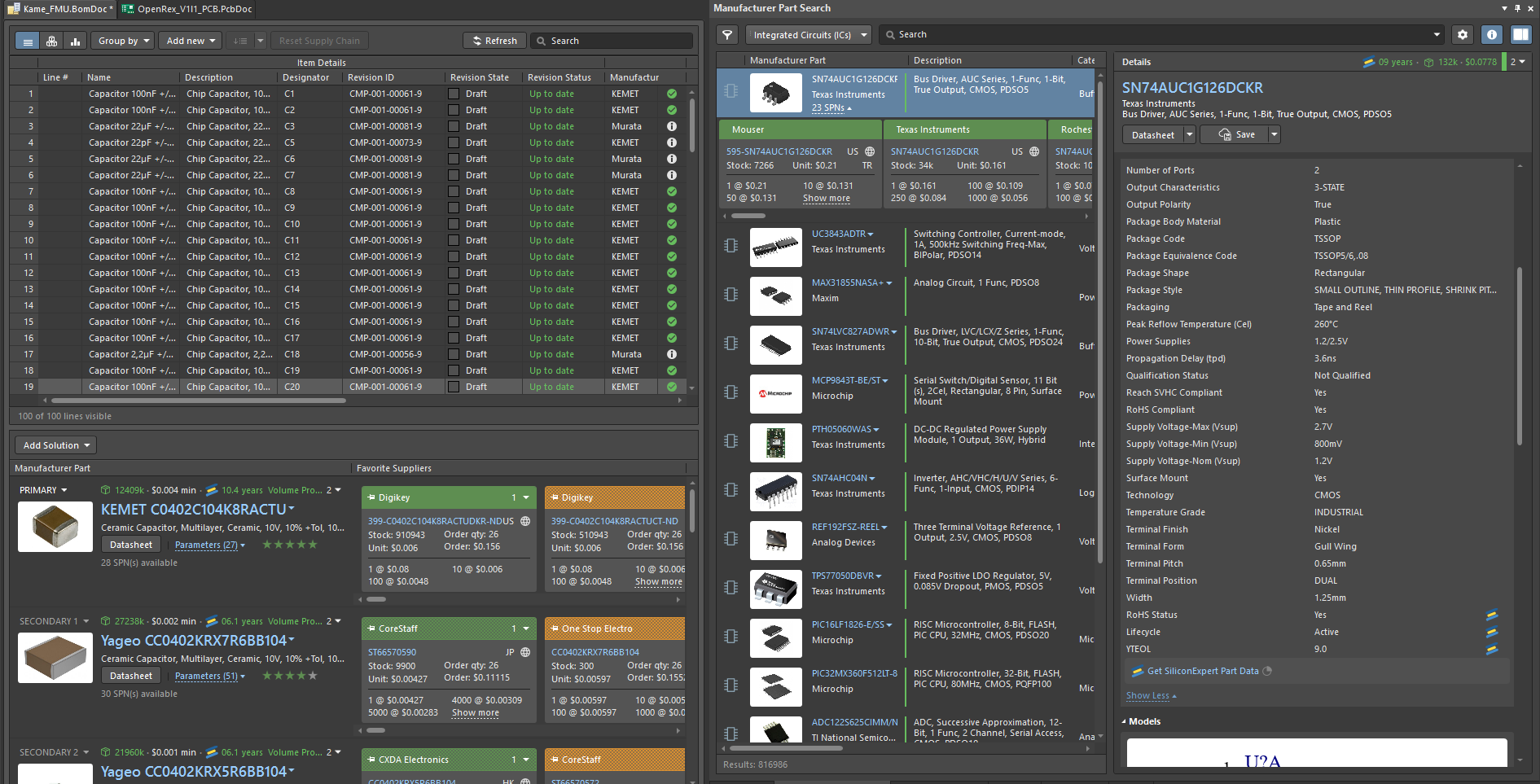Image resolution: width=1540 pixels, height=784 pixels.
Task: Click SiliconExpert icon on Lifecycle row
Action: pyautogui.click(x=1492, y=633)
